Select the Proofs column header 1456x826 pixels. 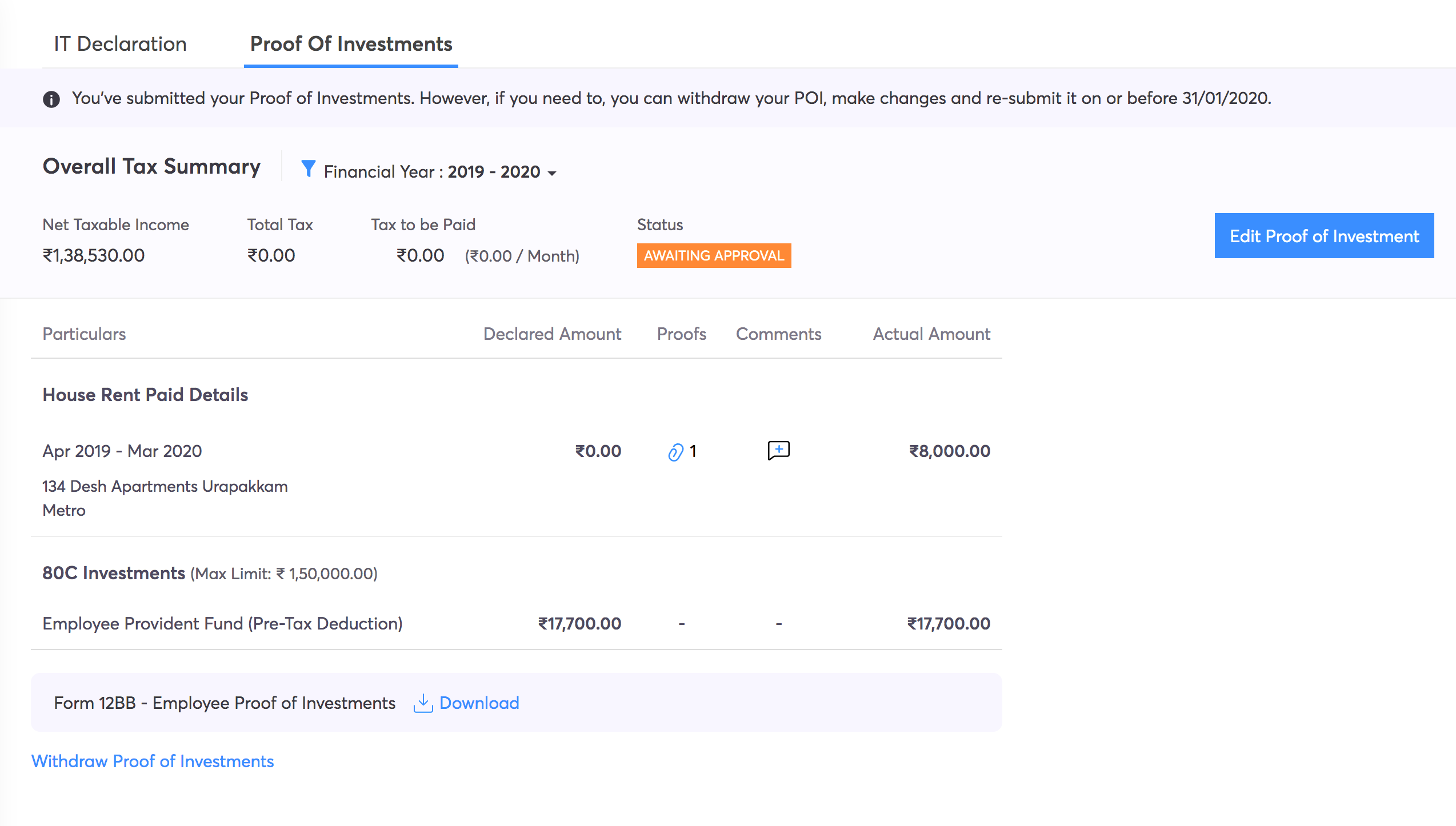point(681,334)
